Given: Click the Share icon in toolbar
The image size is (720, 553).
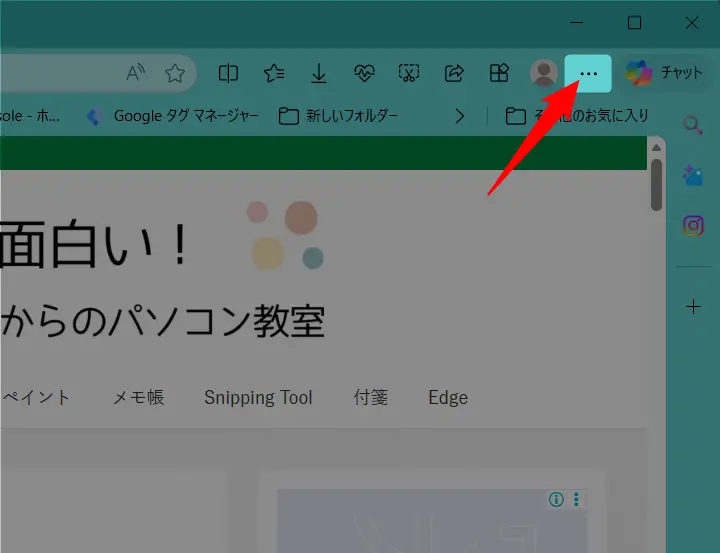Looking at the screenshot, I should (453, 73).
